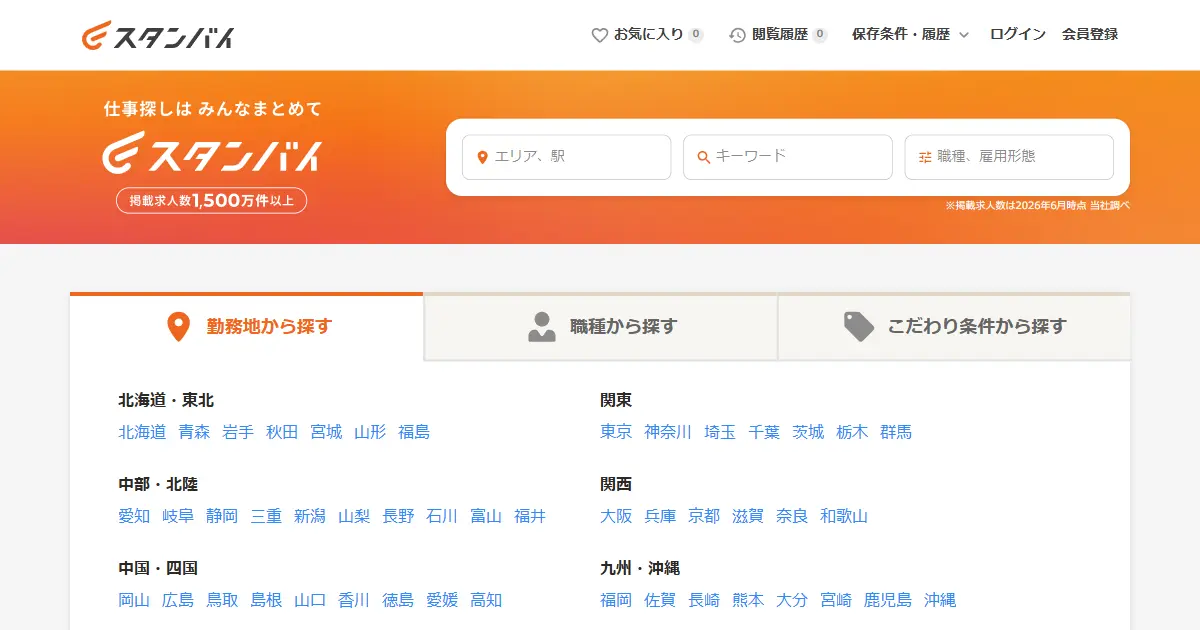Select 鹿児島 prefecture link
This screenshot has height=630, width=1200.
click(x=888, y=600)
